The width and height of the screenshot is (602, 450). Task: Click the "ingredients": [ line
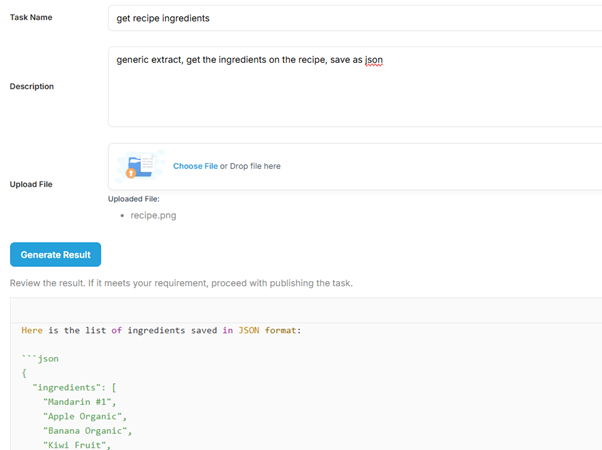click(74, 387)
